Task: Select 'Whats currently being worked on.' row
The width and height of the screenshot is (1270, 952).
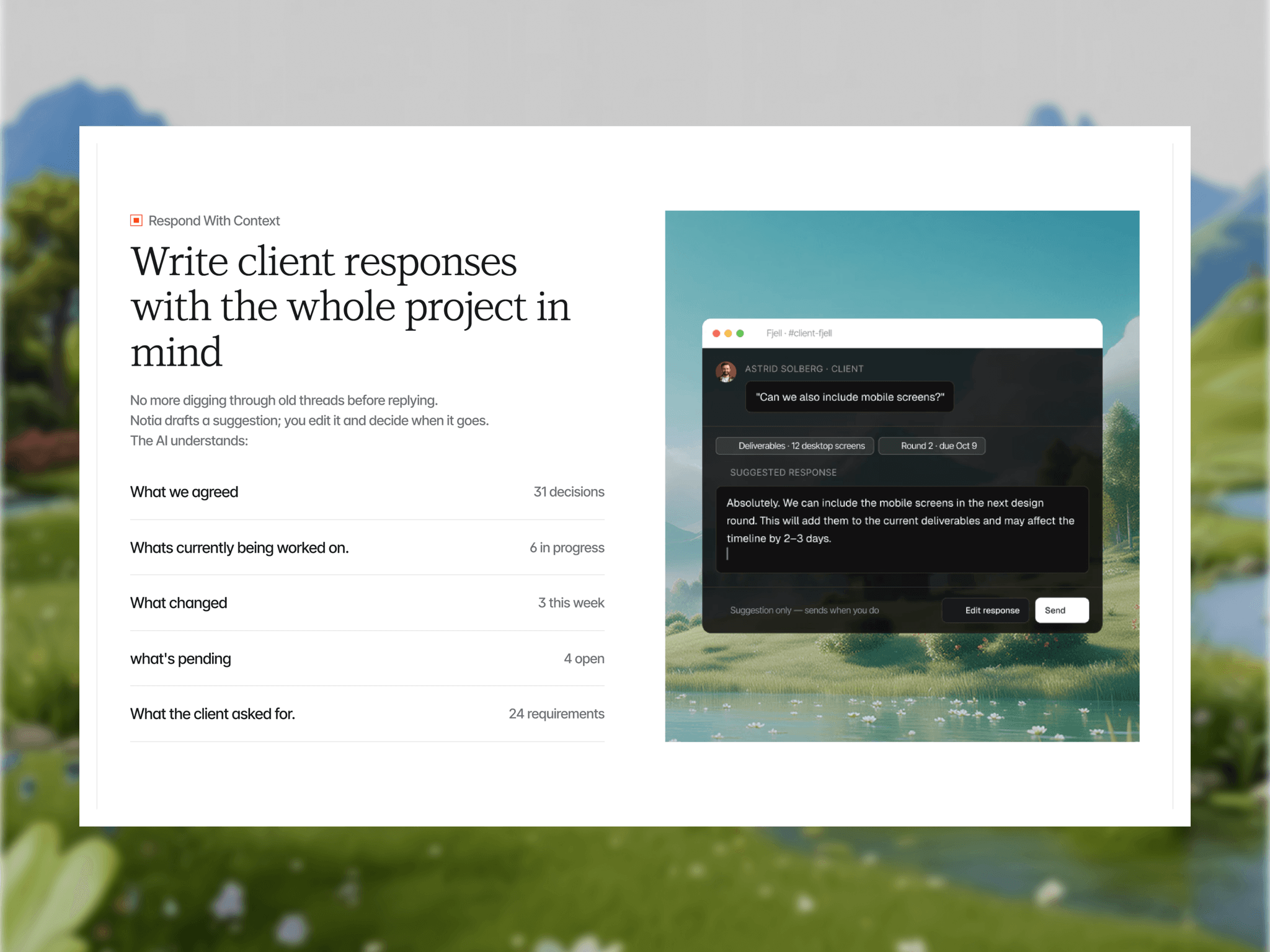Action: [x=367, y=548]
